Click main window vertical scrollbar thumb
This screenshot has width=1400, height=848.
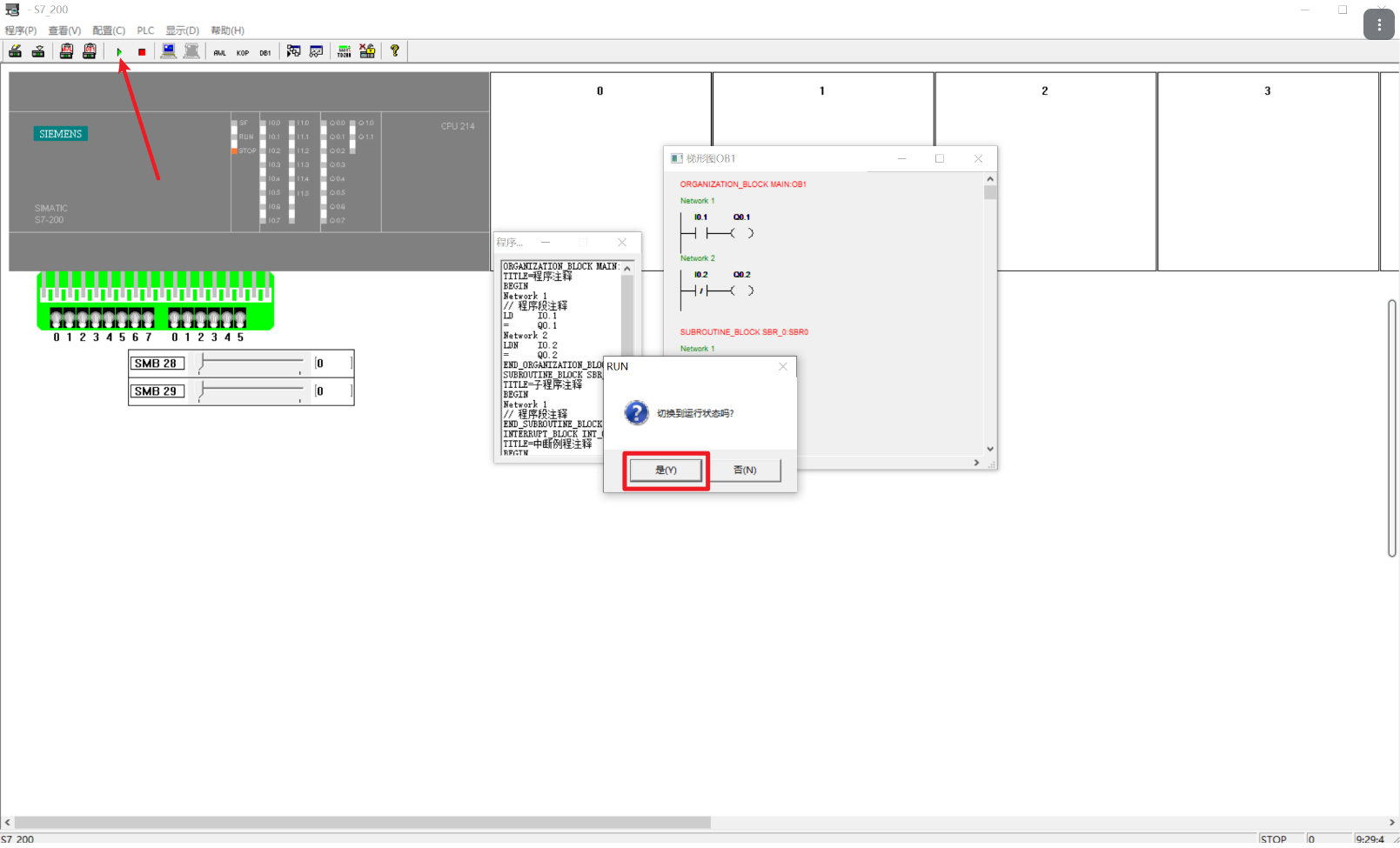1392,429
